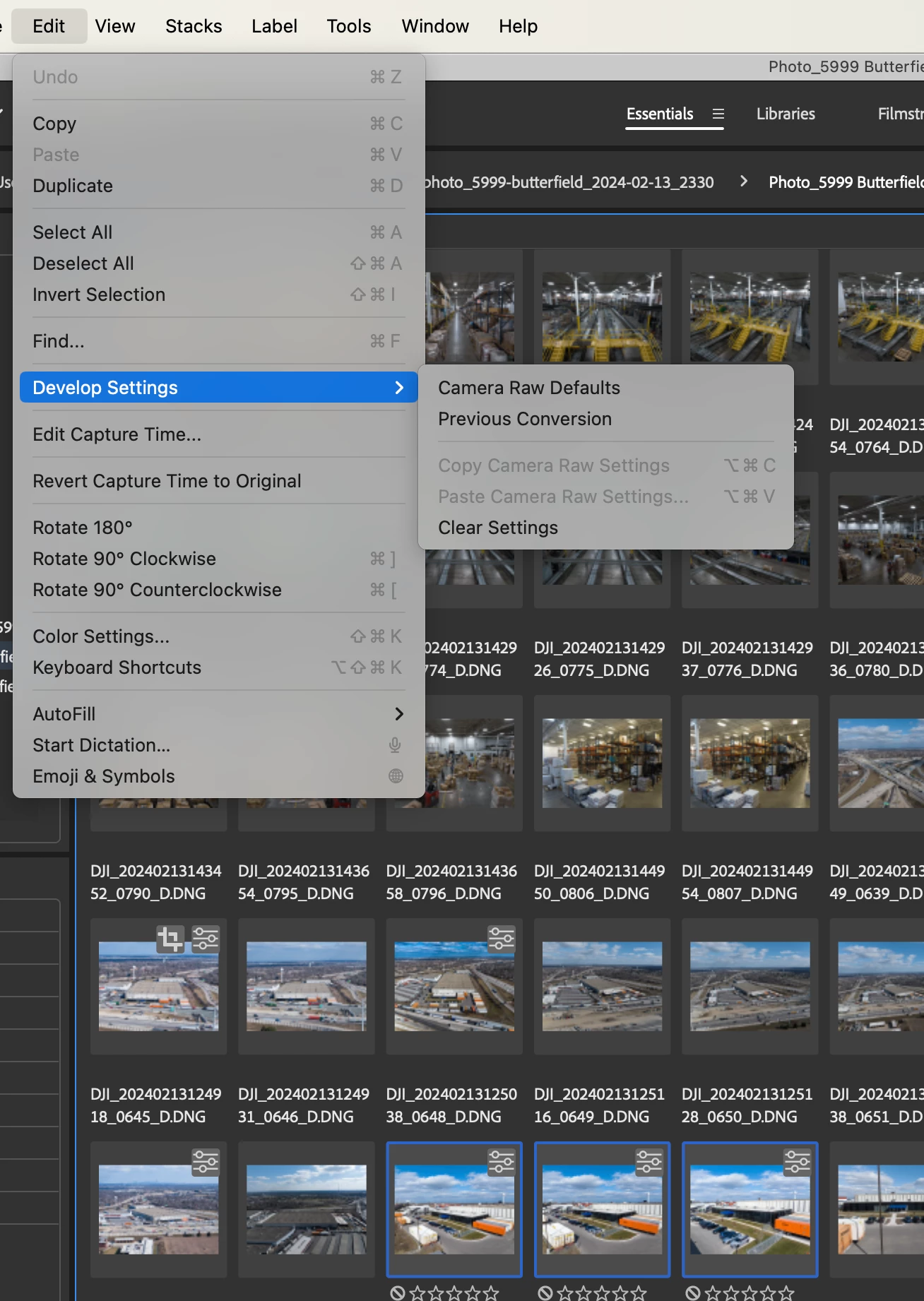Open the Tools menu
The image size is (924, 1301).
(x=349, y=26)
